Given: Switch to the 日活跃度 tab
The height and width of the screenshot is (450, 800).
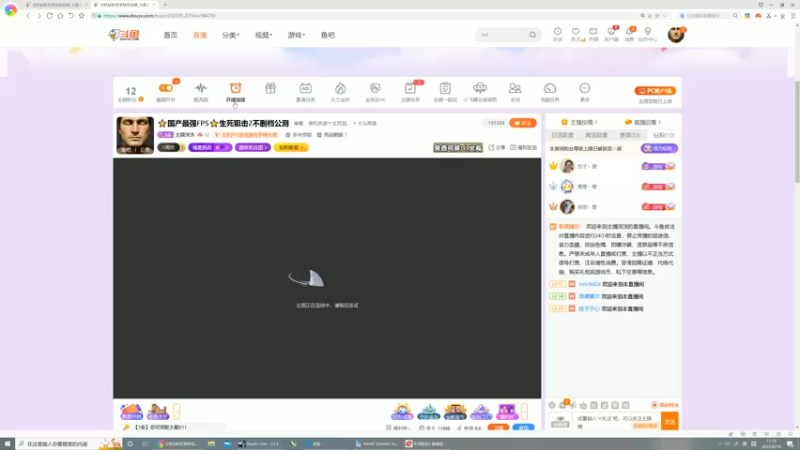Looking at the screenshot, I should point(562,135).
